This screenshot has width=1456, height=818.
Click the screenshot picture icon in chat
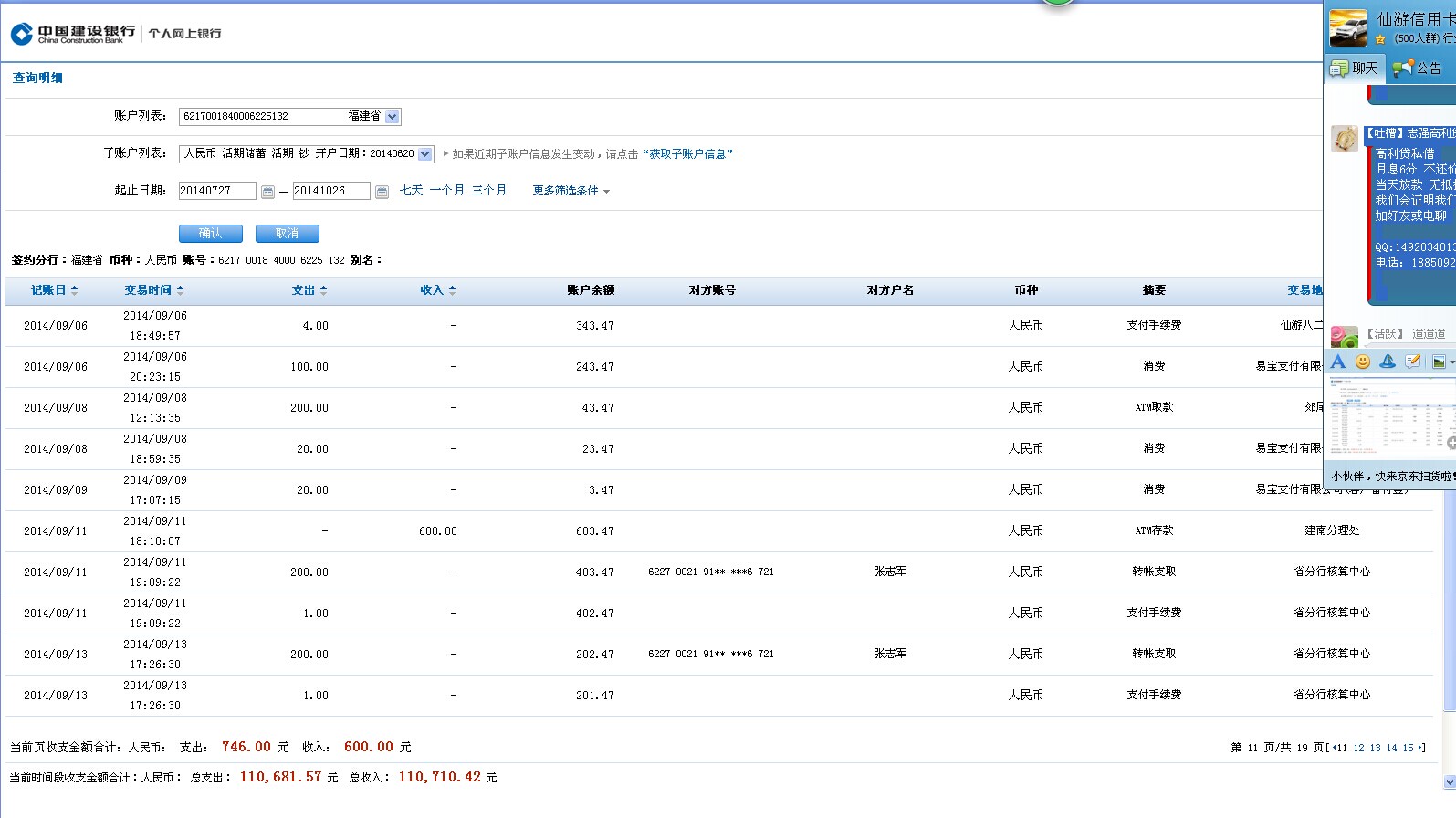[1439, 362]
